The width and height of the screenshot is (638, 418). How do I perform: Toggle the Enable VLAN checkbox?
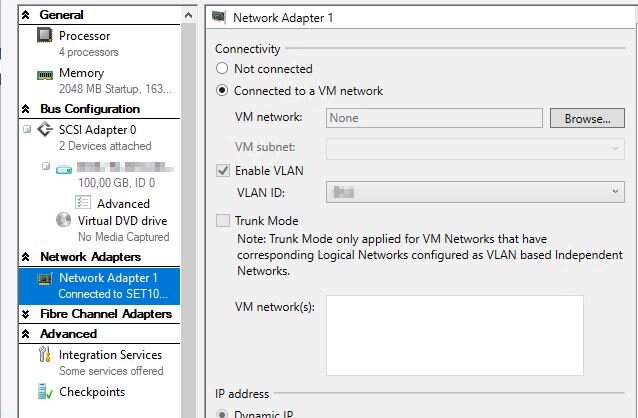(223, 171)
